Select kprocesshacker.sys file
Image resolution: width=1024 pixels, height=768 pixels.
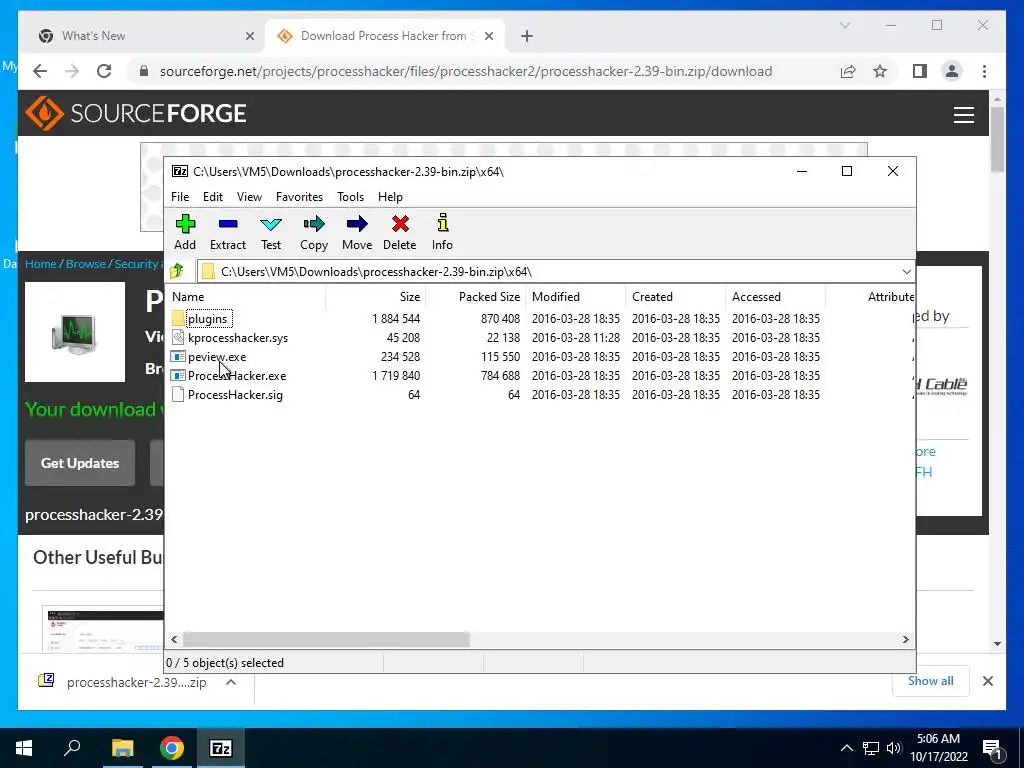238,338
